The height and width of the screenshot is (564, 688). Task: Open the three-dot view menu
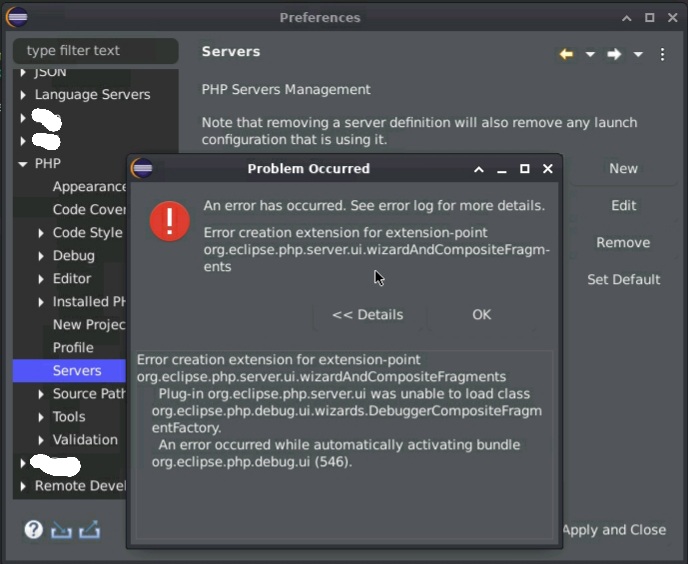(x=663, y=54)
